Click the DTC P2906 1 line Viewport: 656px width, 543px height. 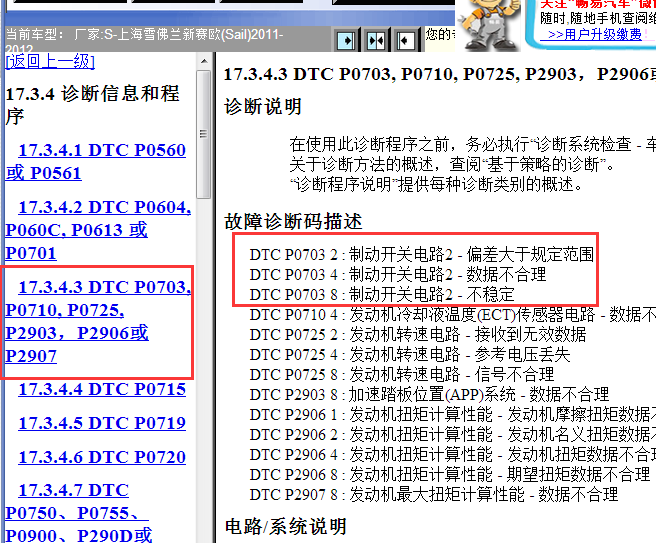[x=453, y=415]
